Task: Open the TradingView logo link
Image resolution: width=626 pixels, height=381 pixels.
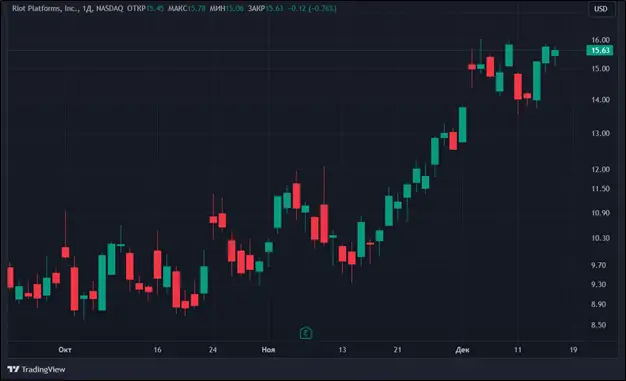Action: [x=36, y=369]
